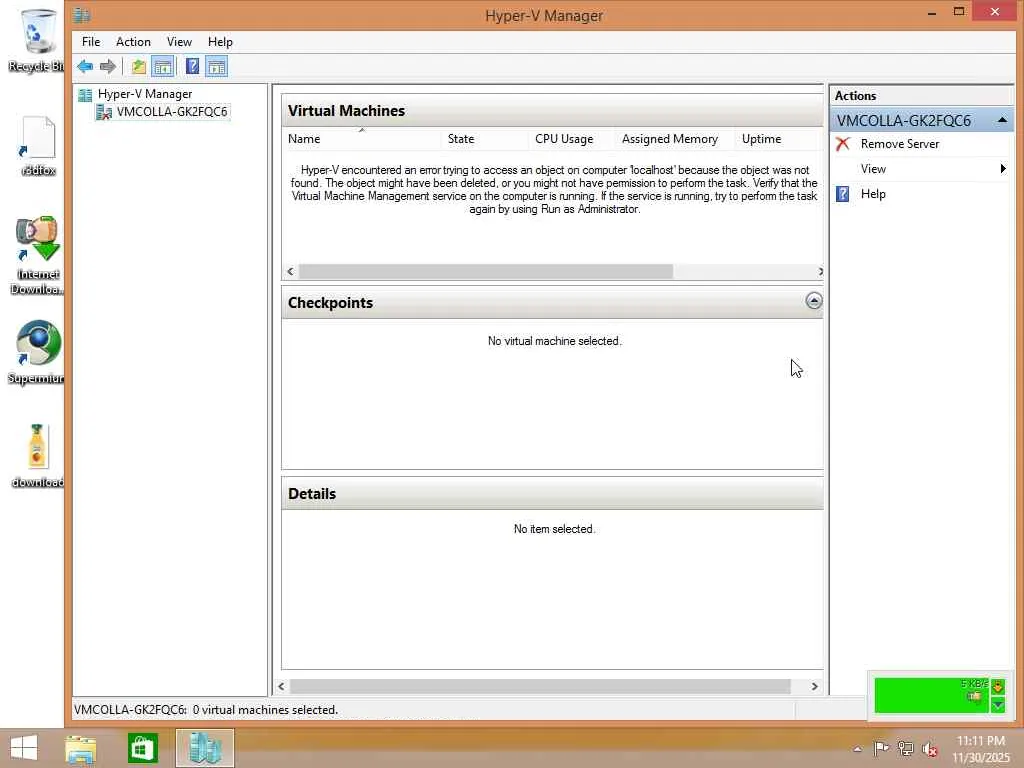
Task: Click Action Center flag tray icon
Action: pyautogui.click(x=881, y=749)
